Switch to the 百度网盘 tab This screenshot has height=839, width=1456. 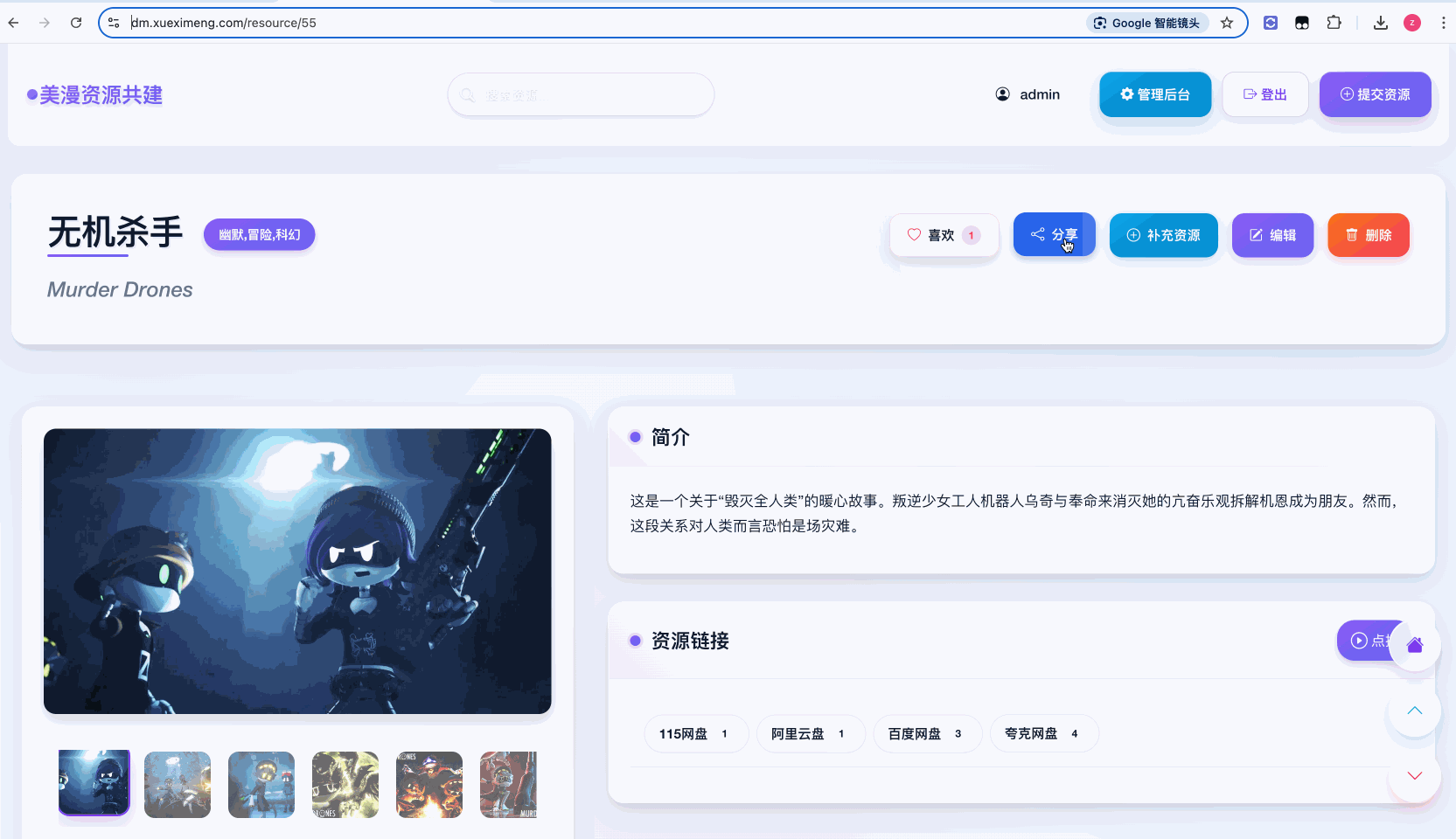927,733
